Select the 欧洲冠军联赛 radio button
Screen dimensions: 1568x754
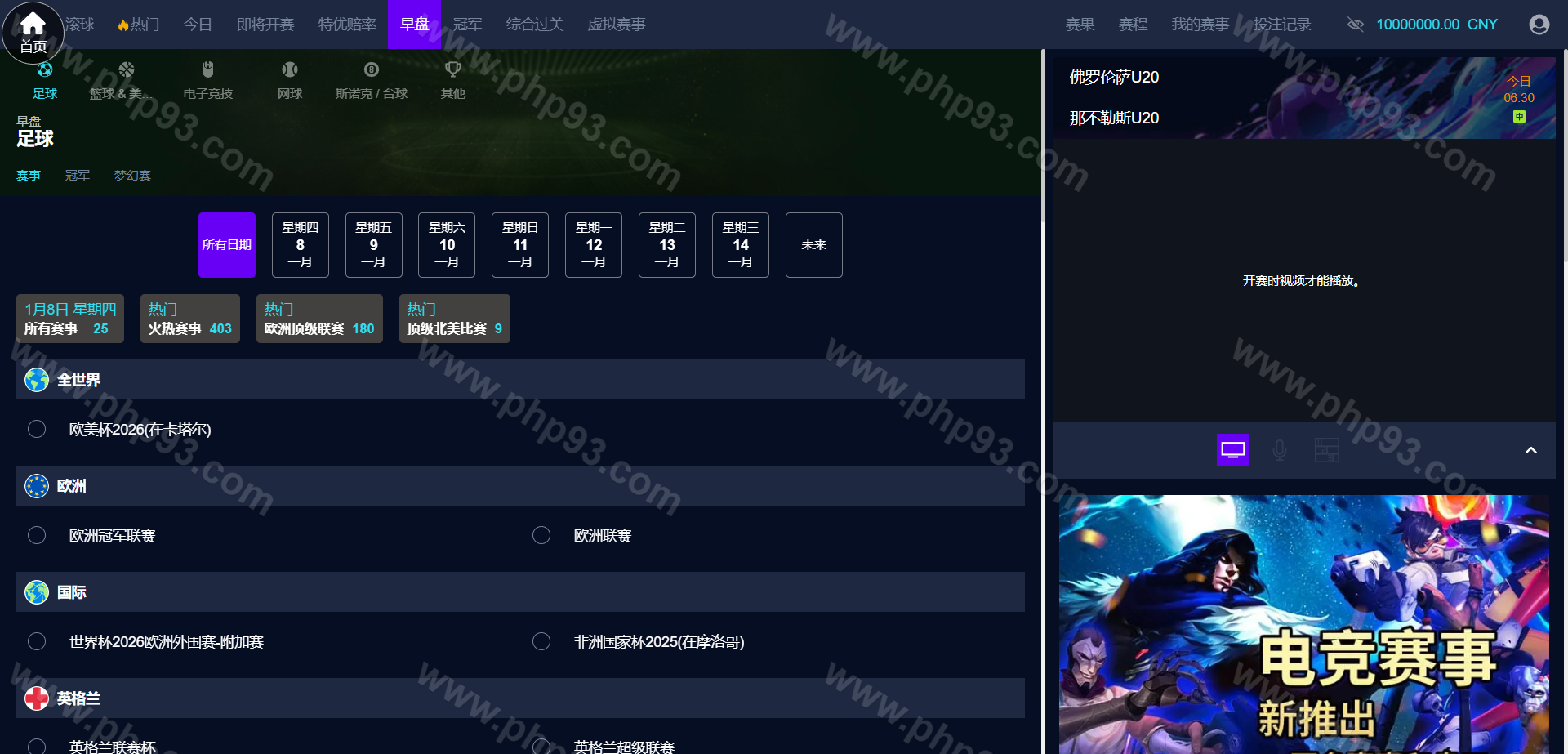click(37, 535)
